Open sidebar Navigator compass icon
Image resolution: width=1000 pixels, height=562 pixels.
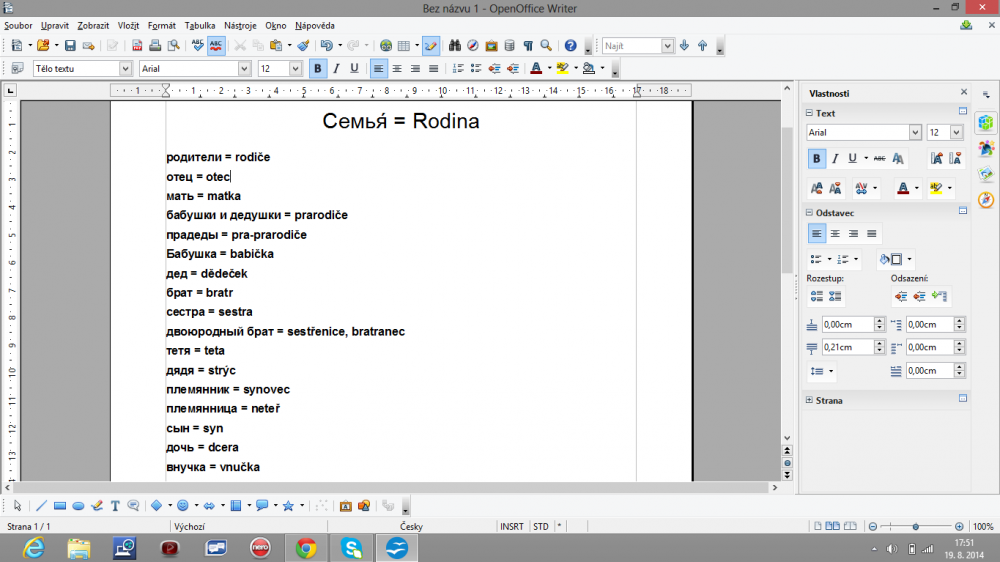pyautogui.click(x=986, y=200)
